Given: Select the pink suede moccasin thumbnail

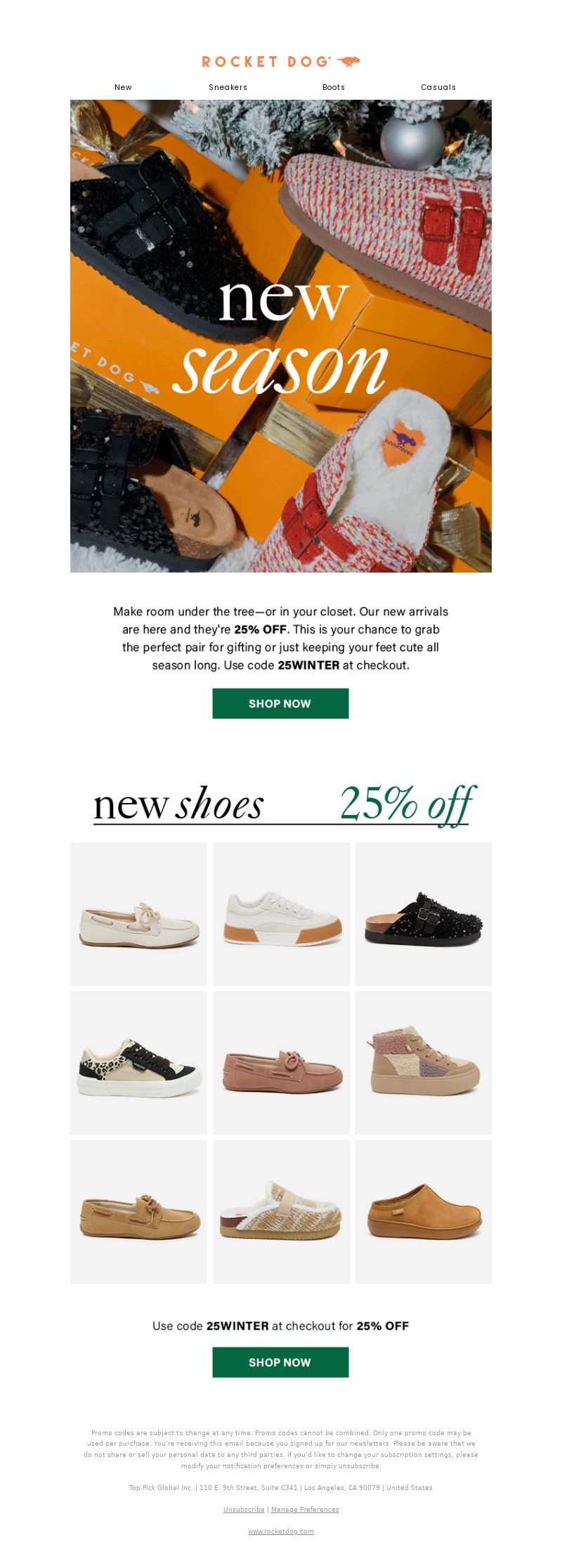Looking at the screenshot, I should coord(281,1063).
